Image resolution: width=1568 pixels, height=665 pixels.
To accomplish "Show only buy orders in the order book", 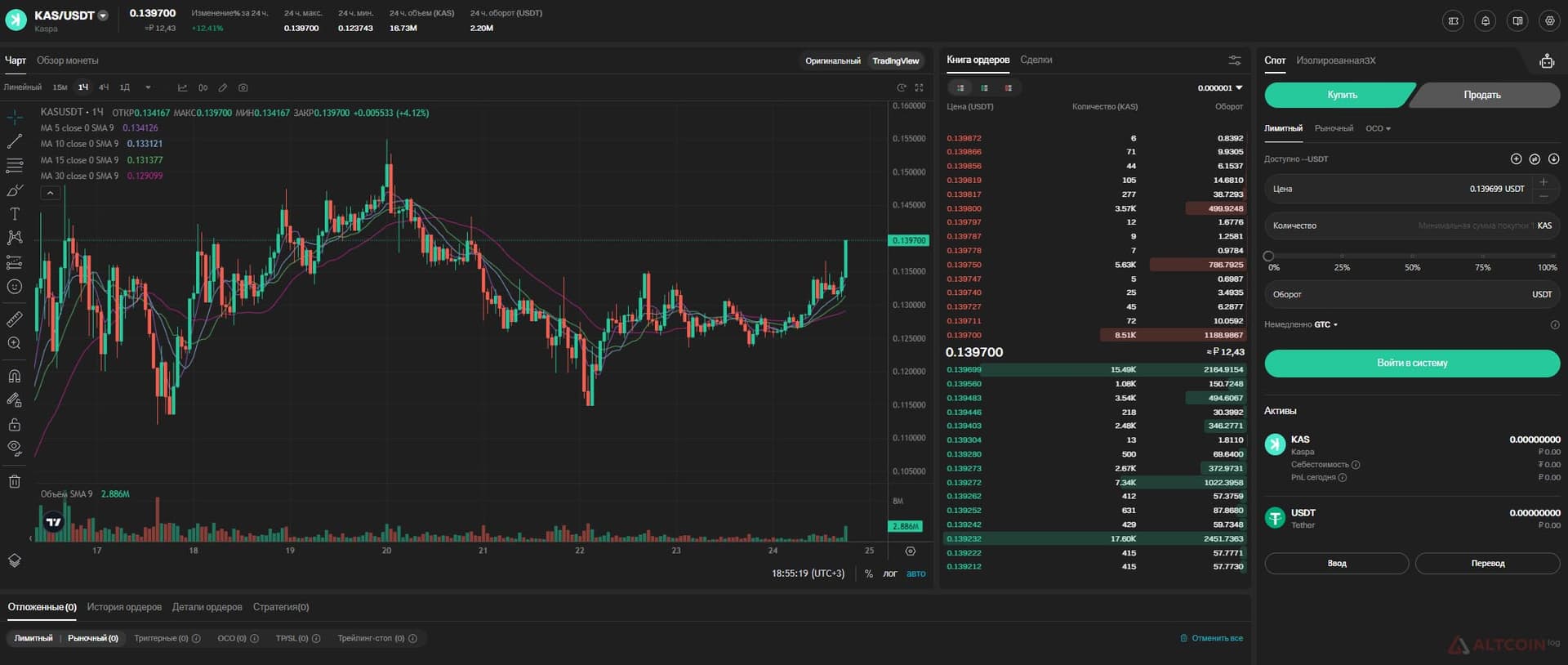I will tap(985, 88).
